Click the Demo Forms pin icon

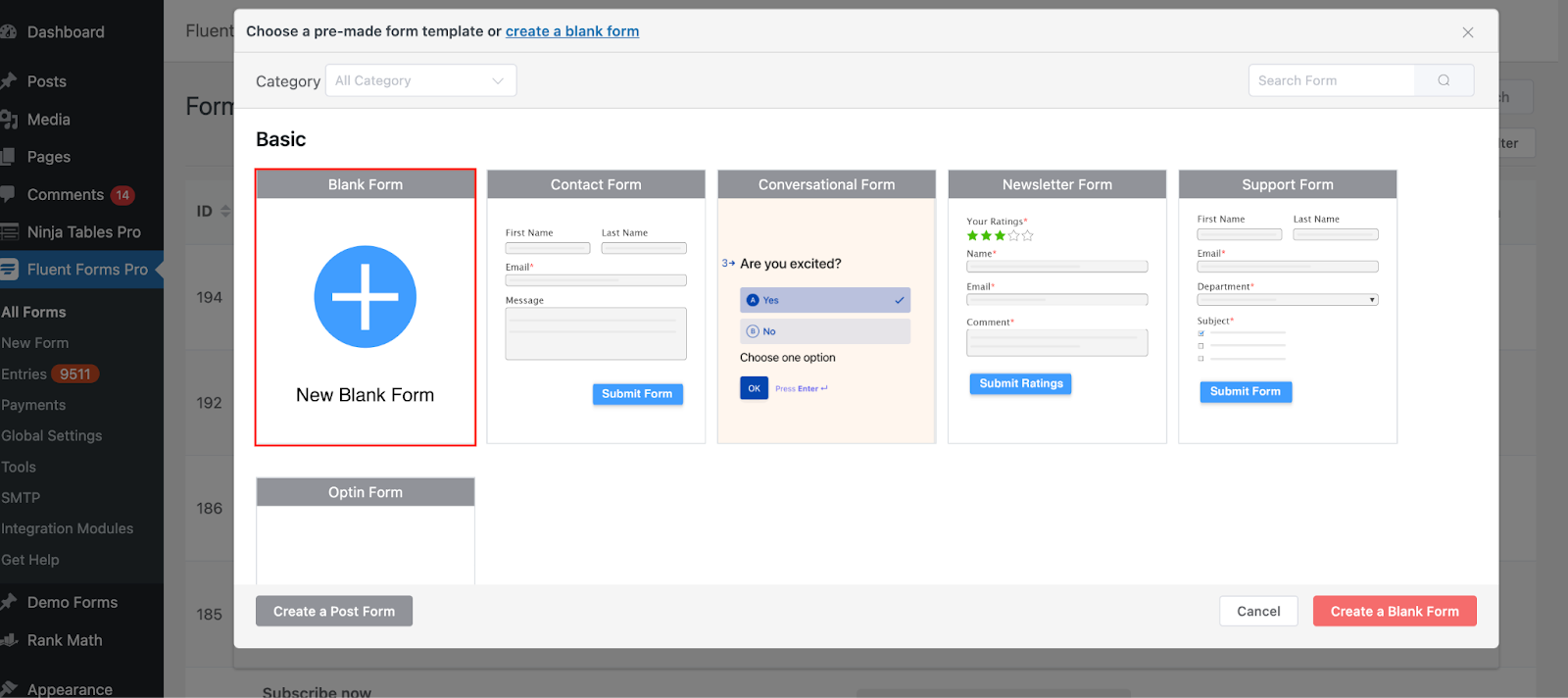(8, 602)
